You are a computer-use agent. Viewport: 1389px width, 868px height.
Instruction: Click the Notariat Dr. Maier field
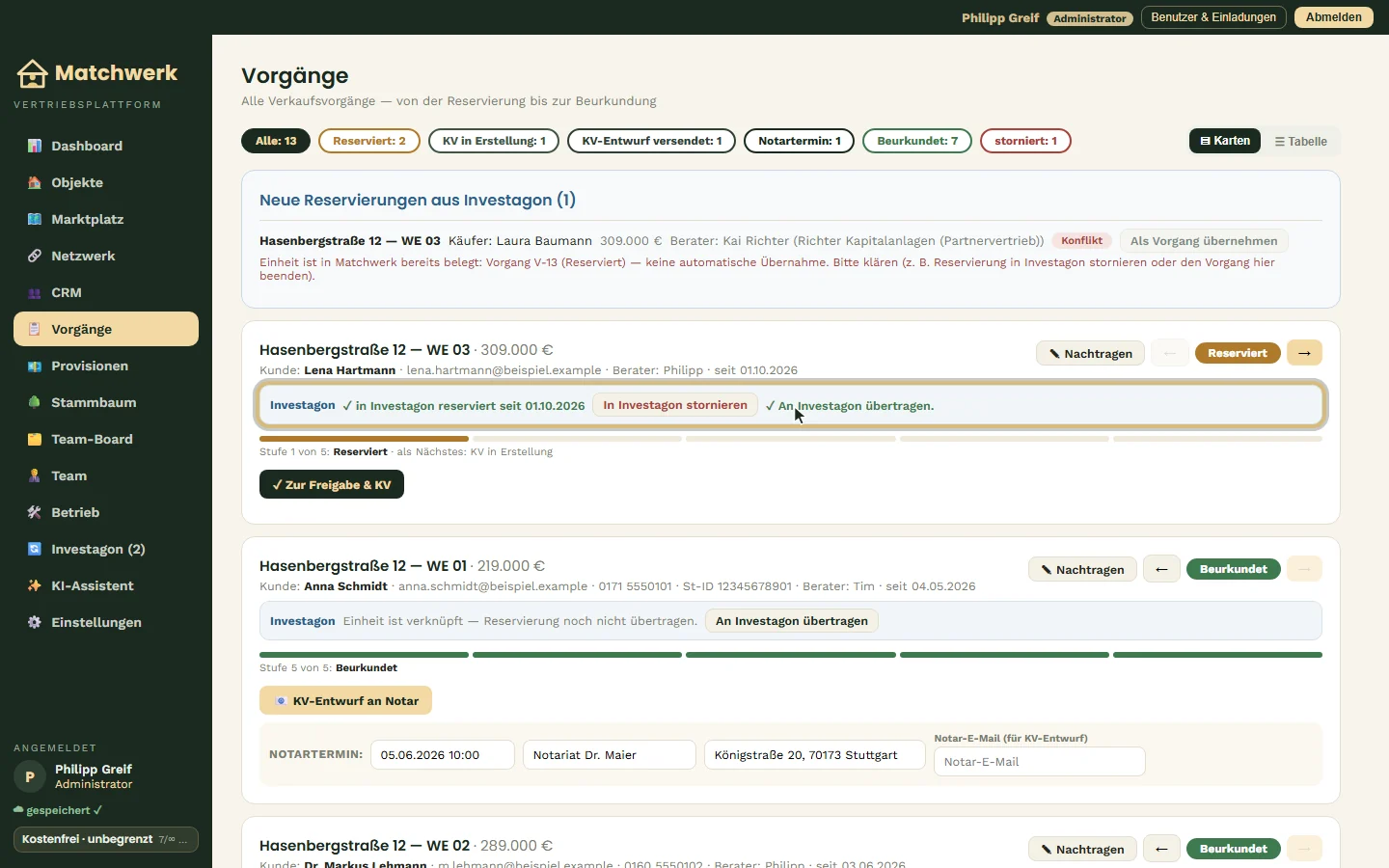pyautogui.click(x=610, y=755)
